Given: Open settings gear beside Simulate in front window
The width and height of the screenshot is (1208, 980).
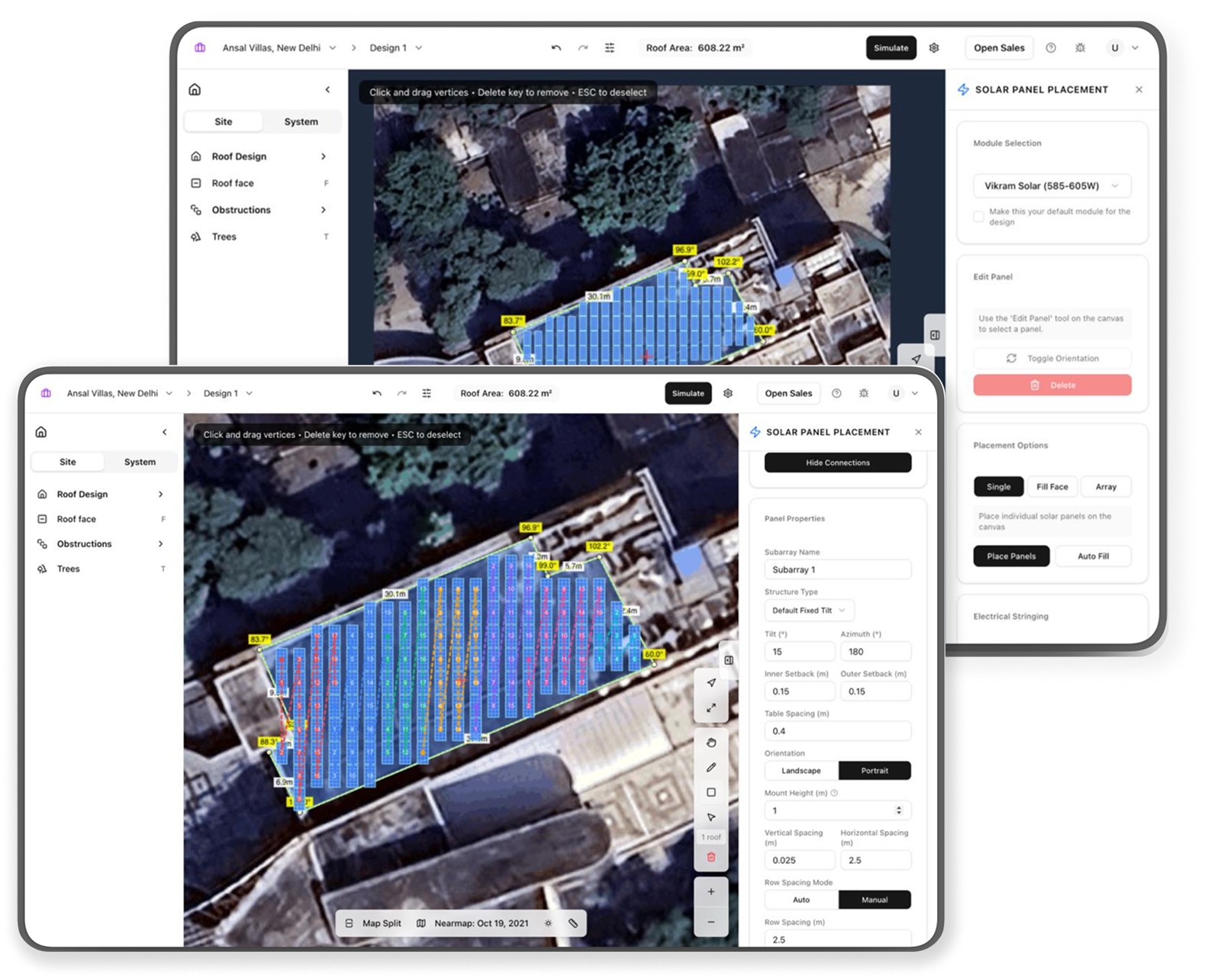Looking at the screenshot, I should (x=728, y=393).
